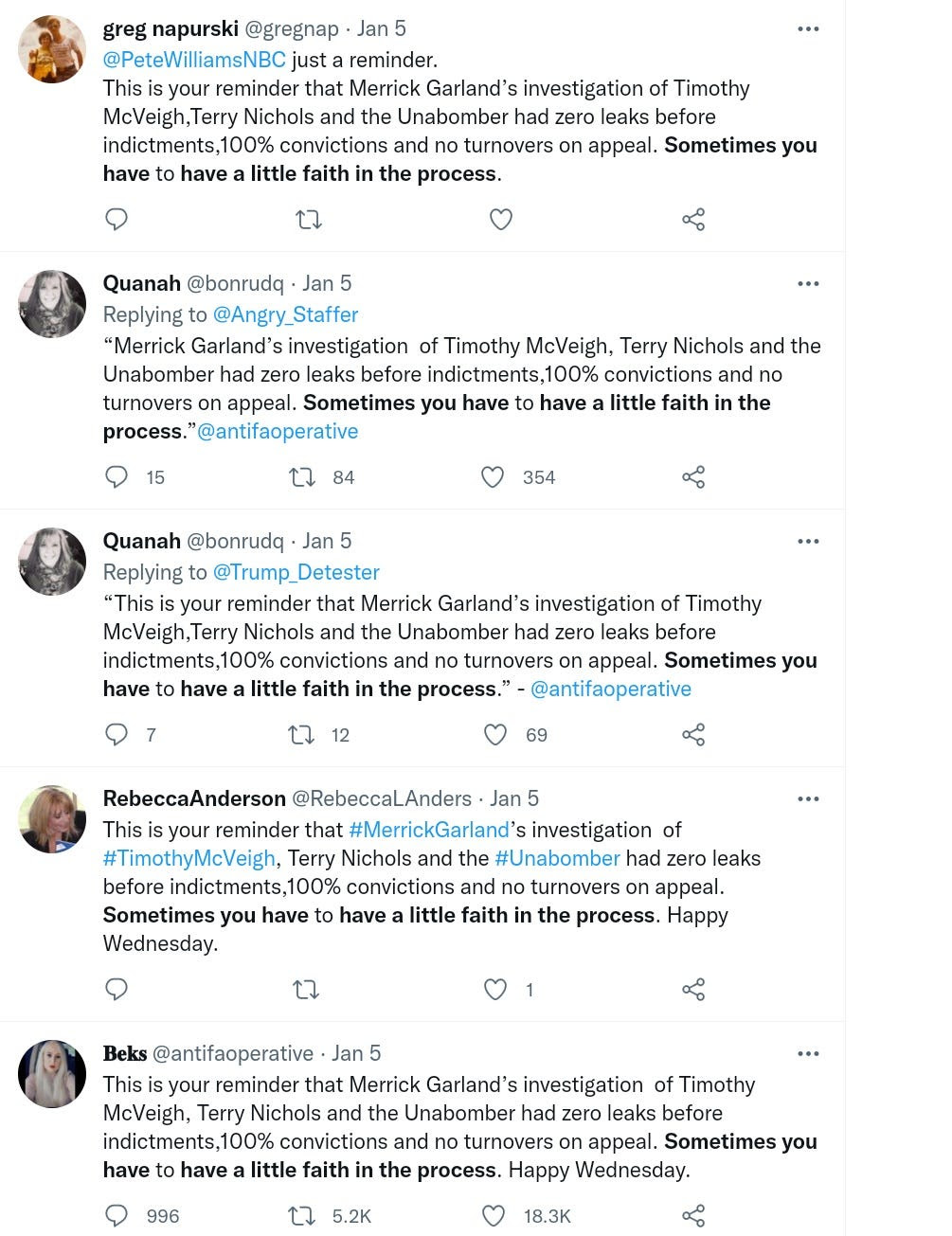Reply to Beks' tweet with 996 replies

pyautogui.click(x=117, y=1215)
